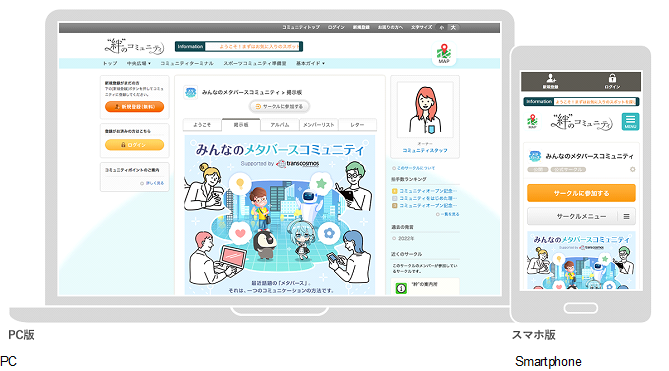669x371 pixels.
Task: Tap the 新規登録 person icon on smartphone header
Action: coord(551,80)
